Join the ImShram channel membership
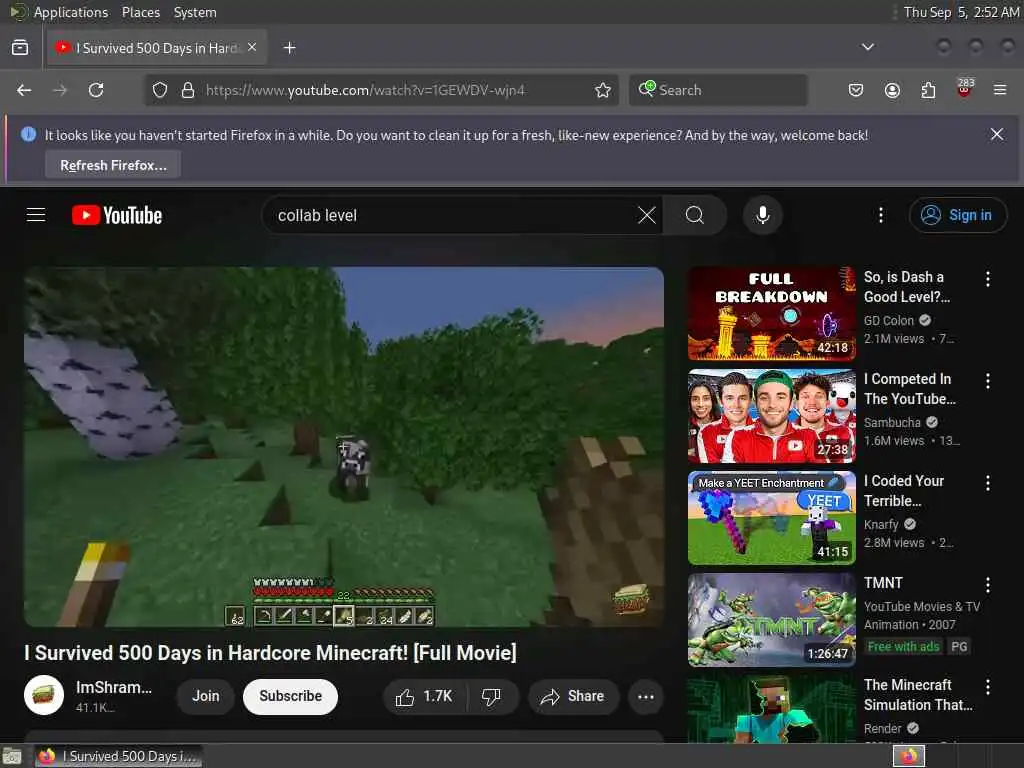1024x768 pixels. click(205, 696)
